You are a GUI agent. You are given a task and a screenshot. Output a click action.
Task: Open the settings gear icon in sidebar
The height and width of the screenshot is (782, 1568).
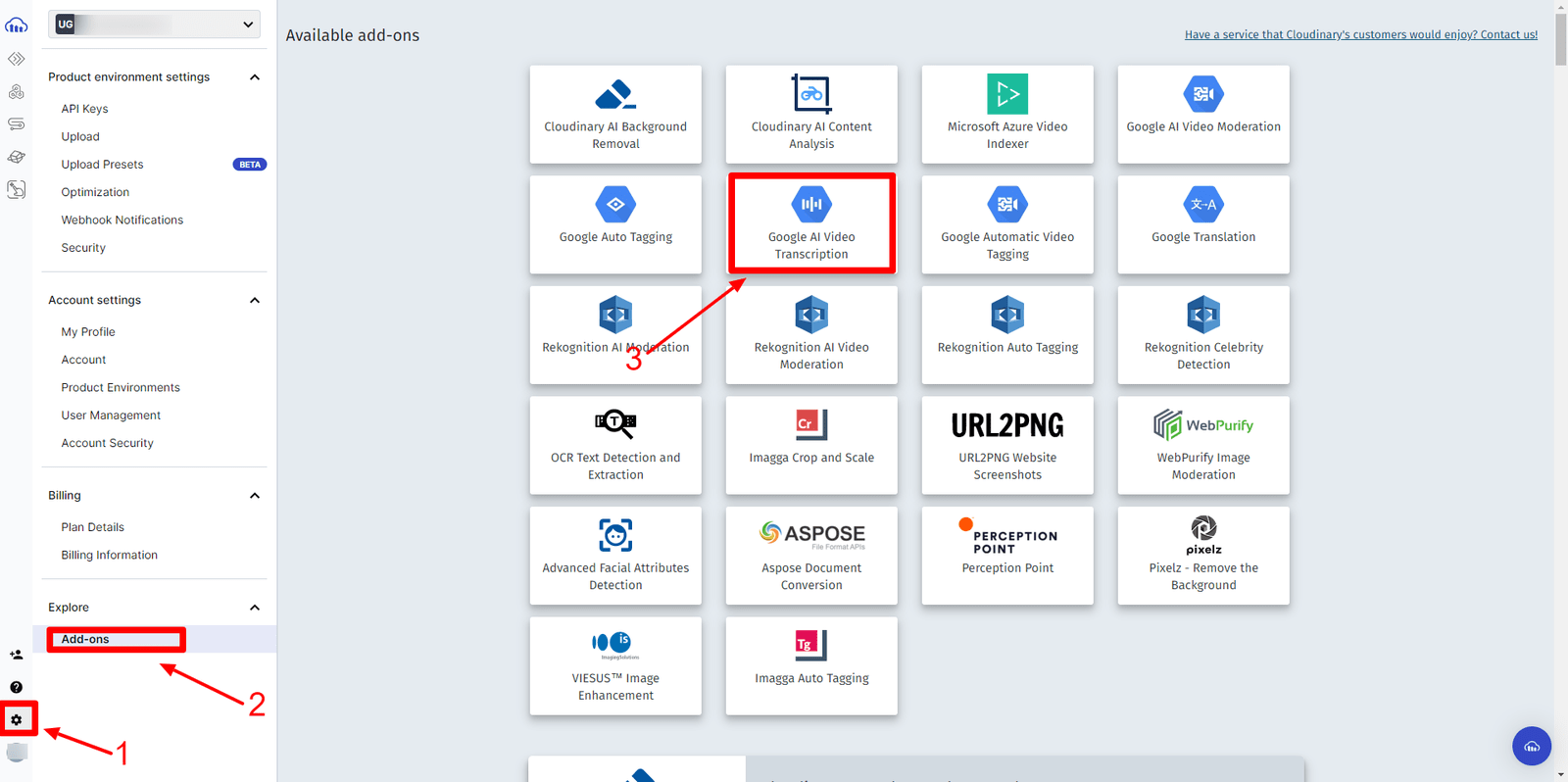[17, 719]
